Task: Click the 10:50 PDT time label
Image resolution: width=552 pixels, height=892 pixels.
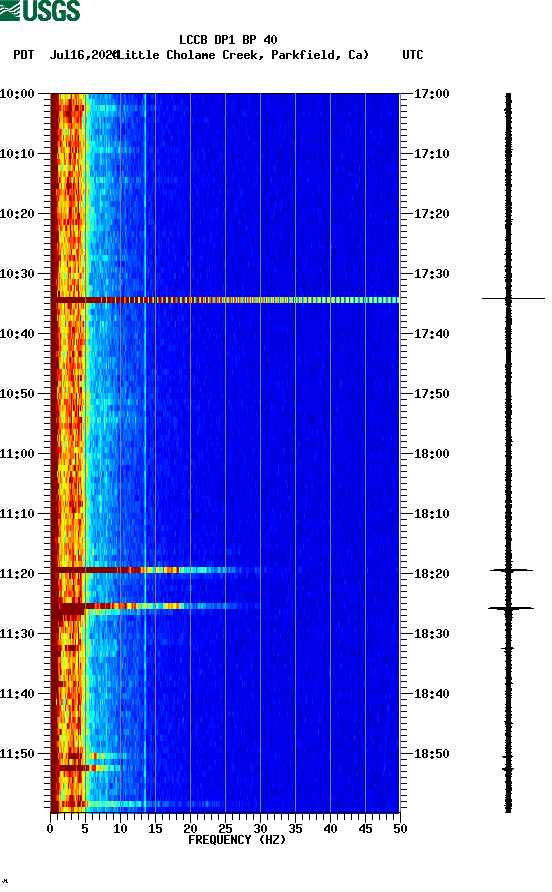Action: point(17,394)
